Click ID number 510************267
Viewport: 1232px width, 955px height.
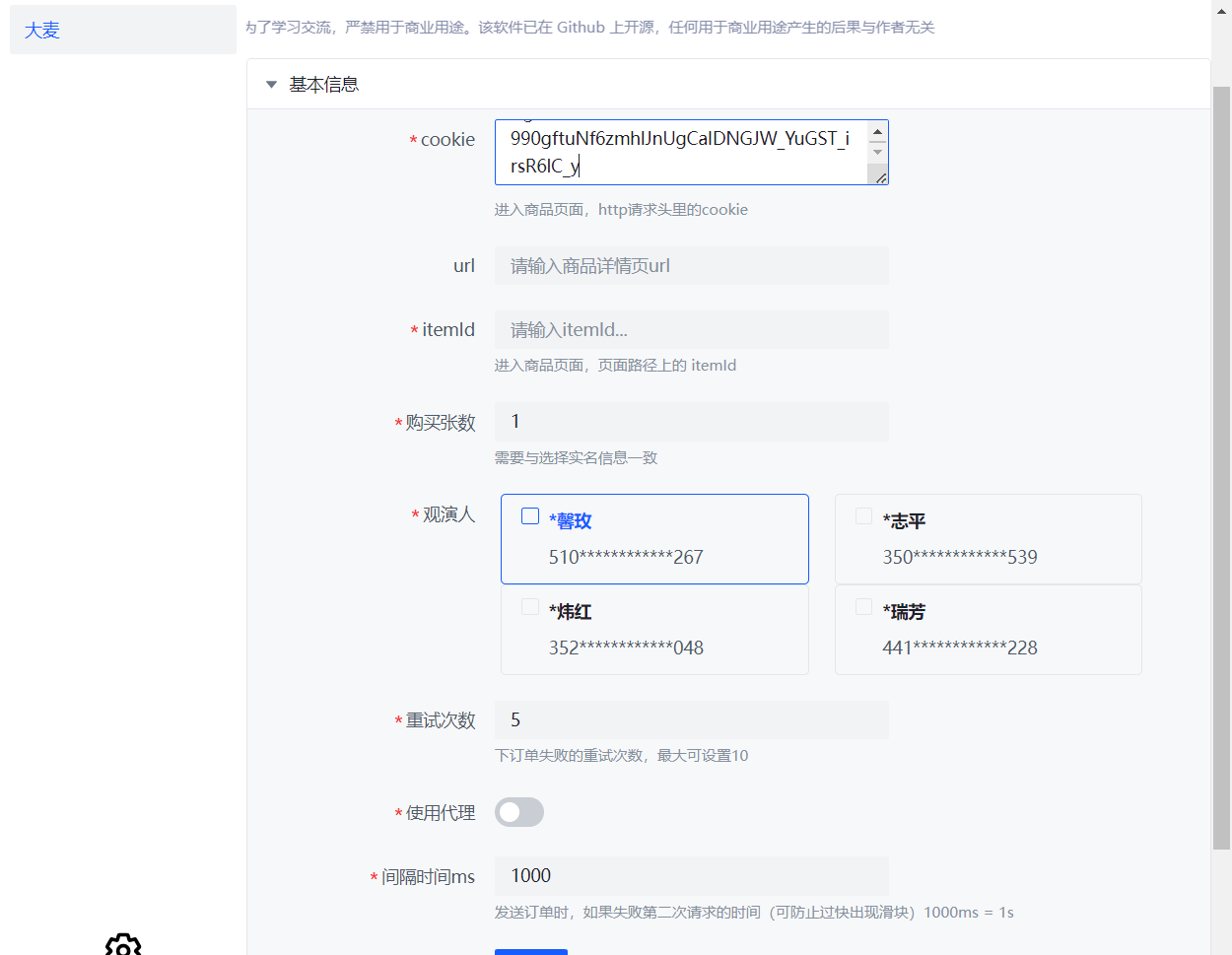[x=626, y=557]
